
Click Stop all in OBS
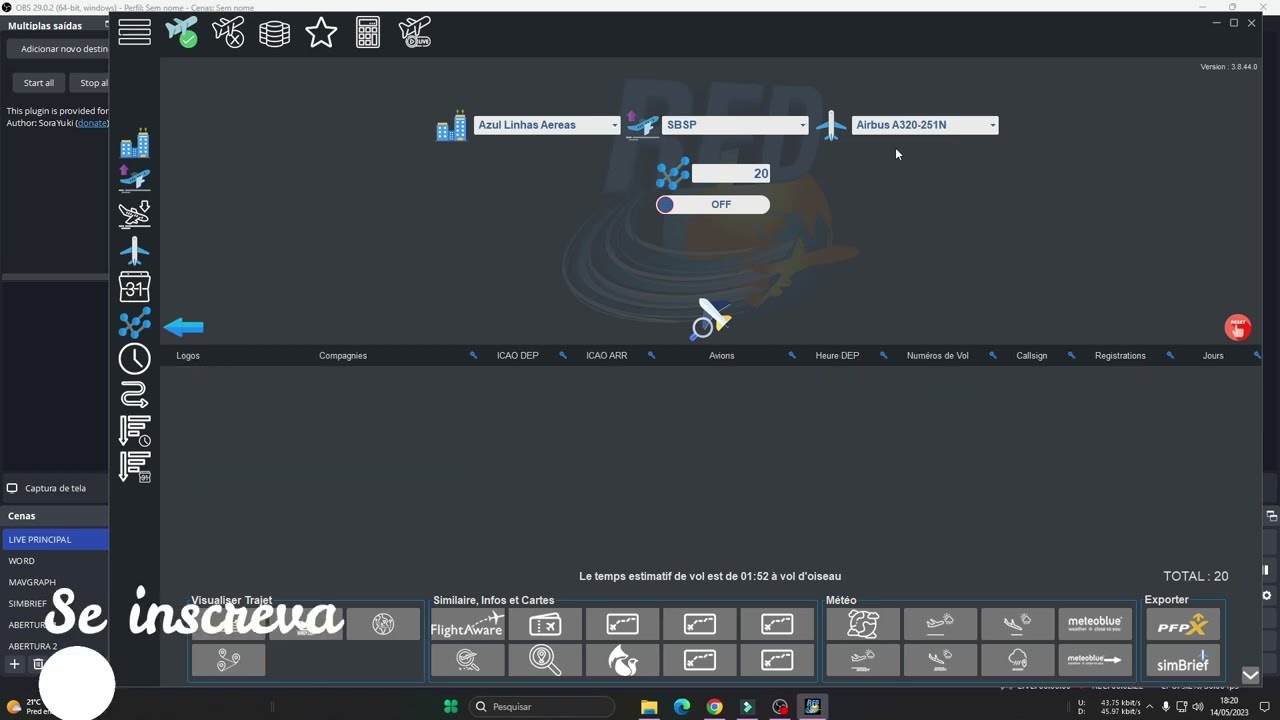point(92,83)
